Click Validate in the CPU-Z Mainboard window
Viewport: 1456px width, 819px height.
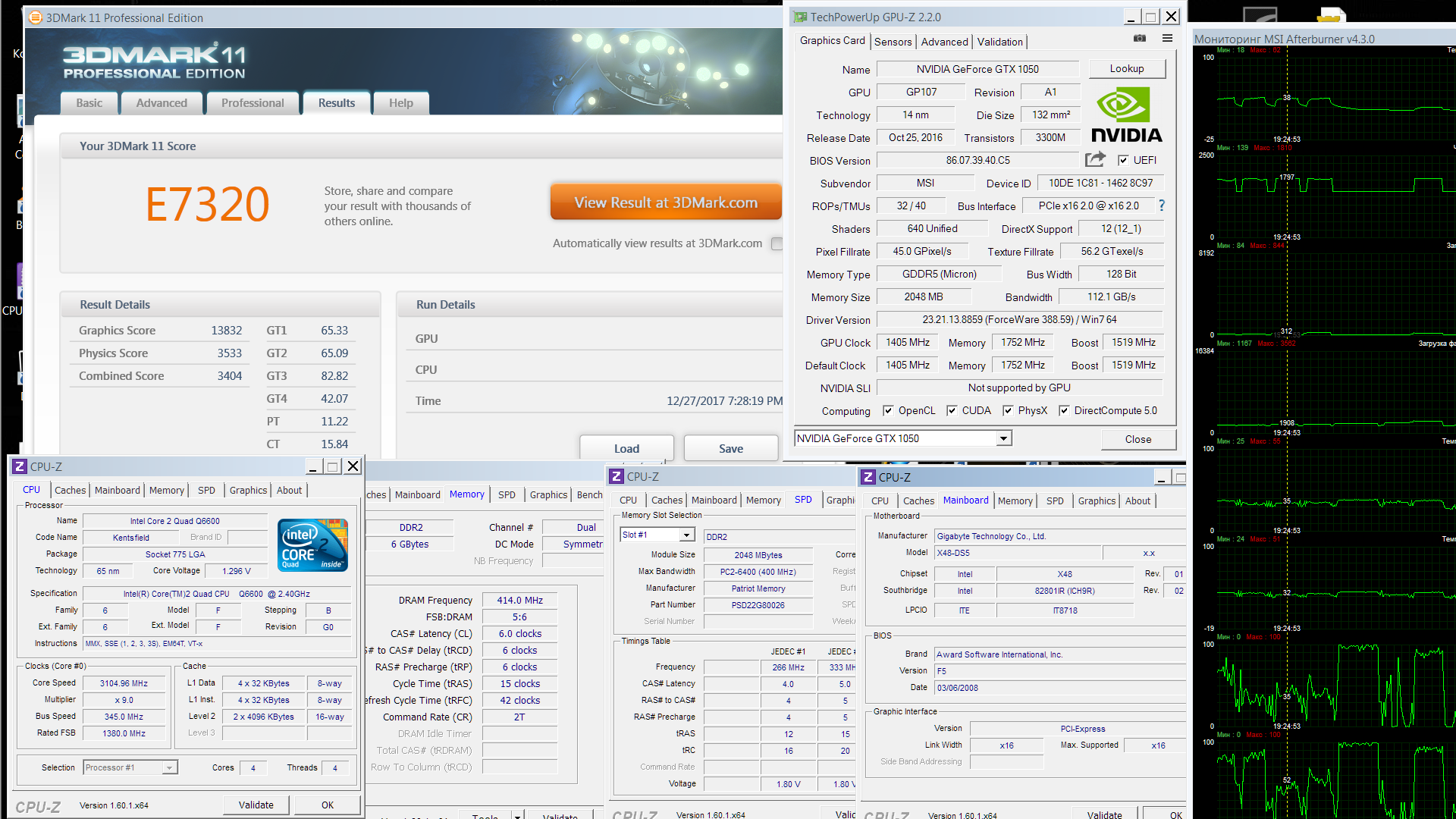click(1105, 814)
